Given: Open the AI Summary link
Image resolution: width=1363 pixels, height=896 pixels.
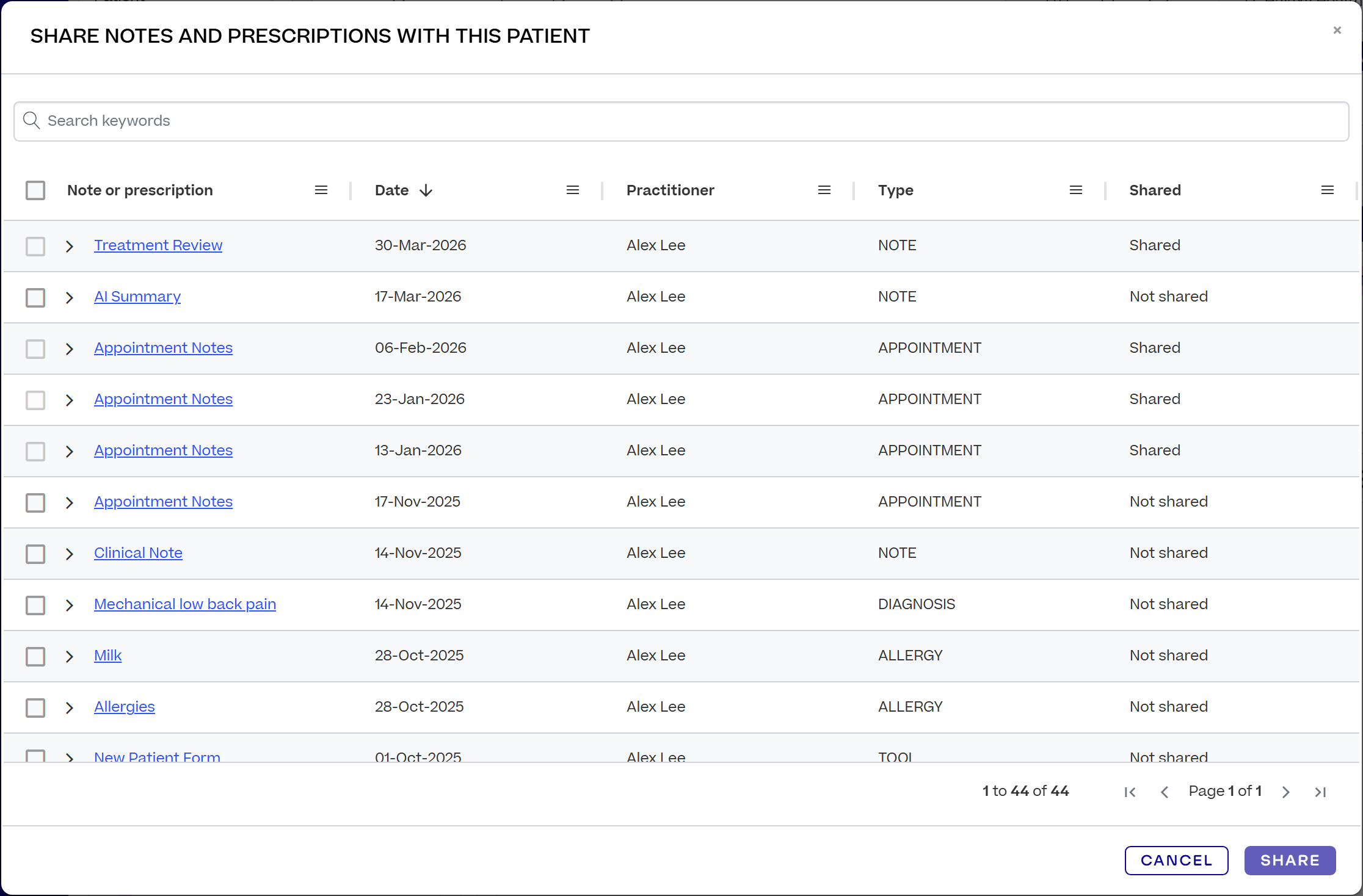Looking at the screenshot, I should 137,297.
